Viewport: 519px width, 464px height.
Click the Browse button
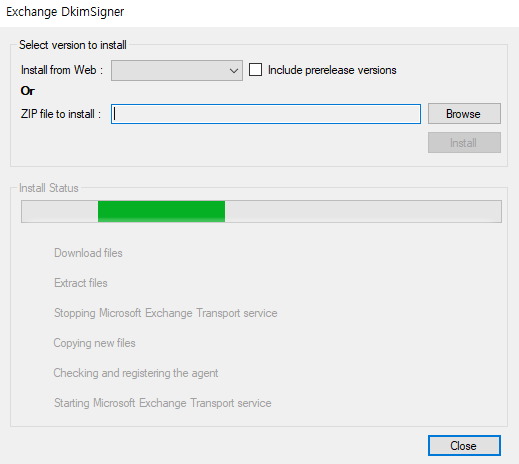pos(464,114)
